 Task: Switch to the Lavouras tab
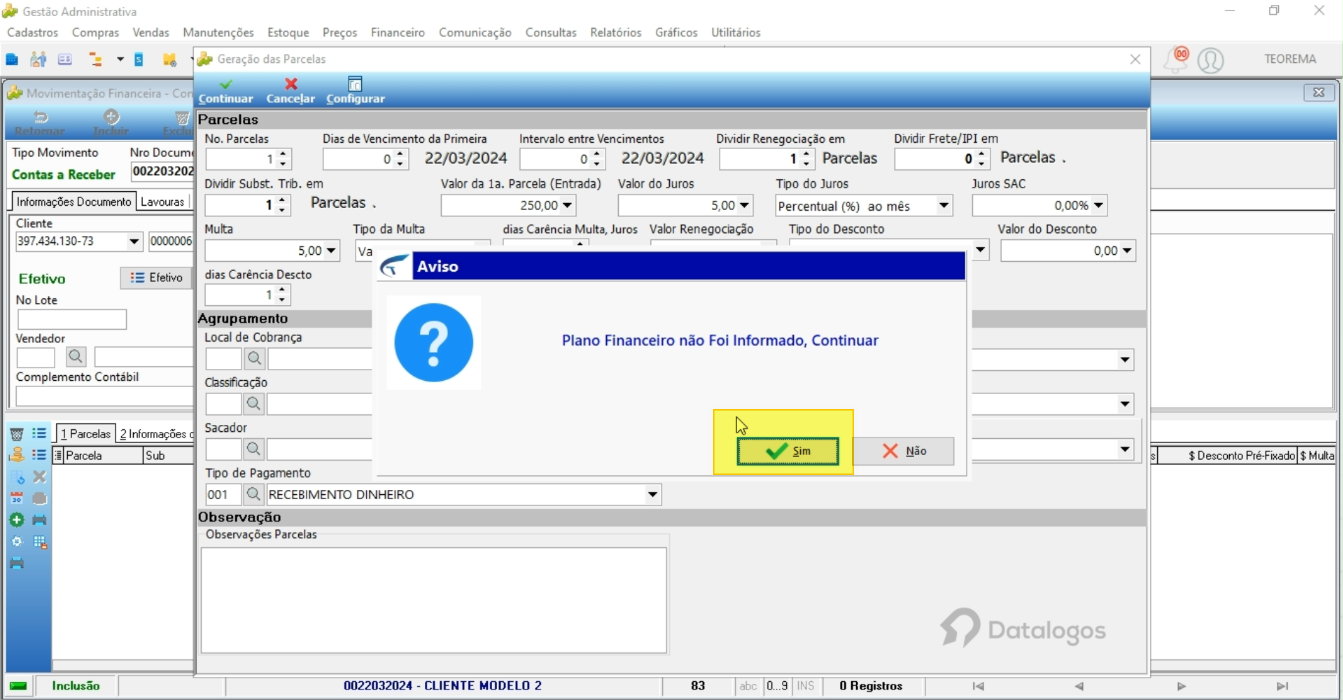[x=162, y=201]
